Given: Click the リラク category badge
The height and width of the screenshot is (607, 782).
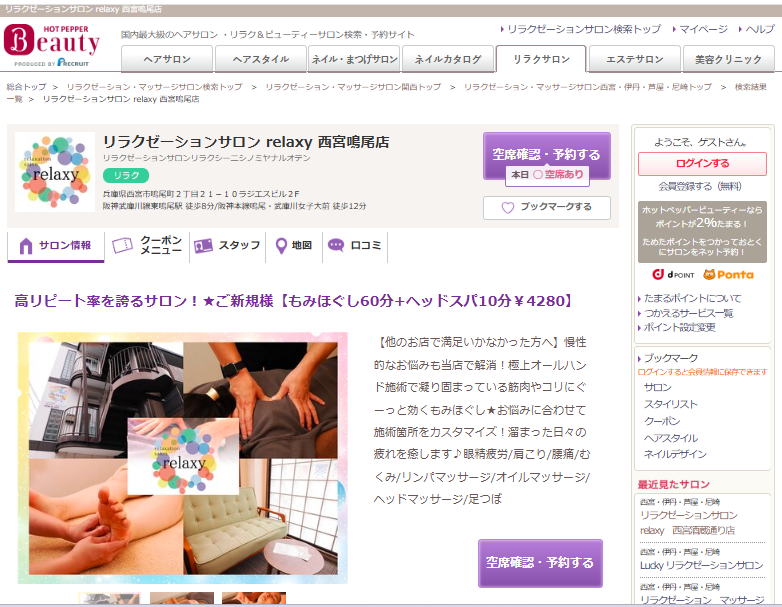Looking at the screenshot, I should click(x=126, y=176).
